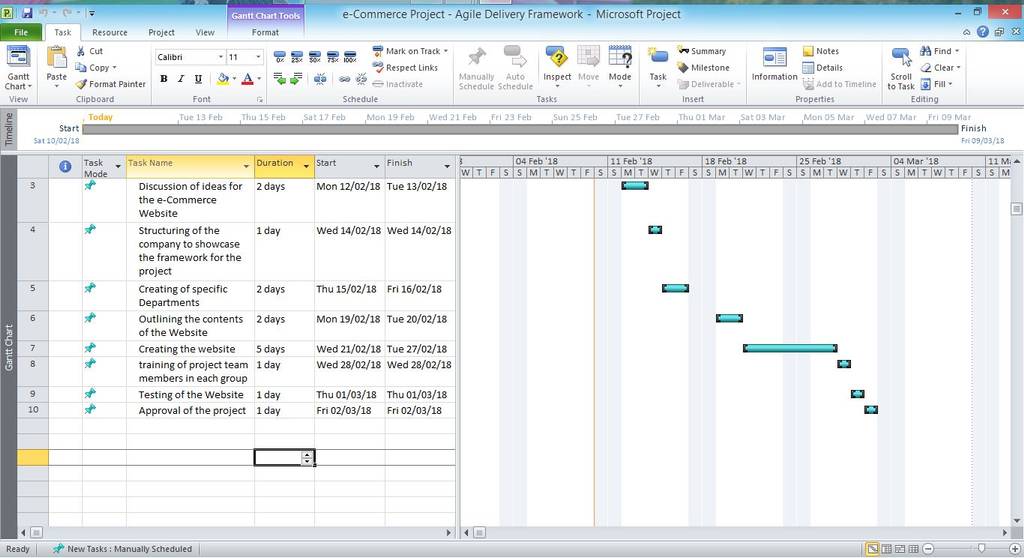Click the task table horizontal scrollbar right arrow
The width and height of the screenshot is (1024, 558).
click(x=449, y=533)
